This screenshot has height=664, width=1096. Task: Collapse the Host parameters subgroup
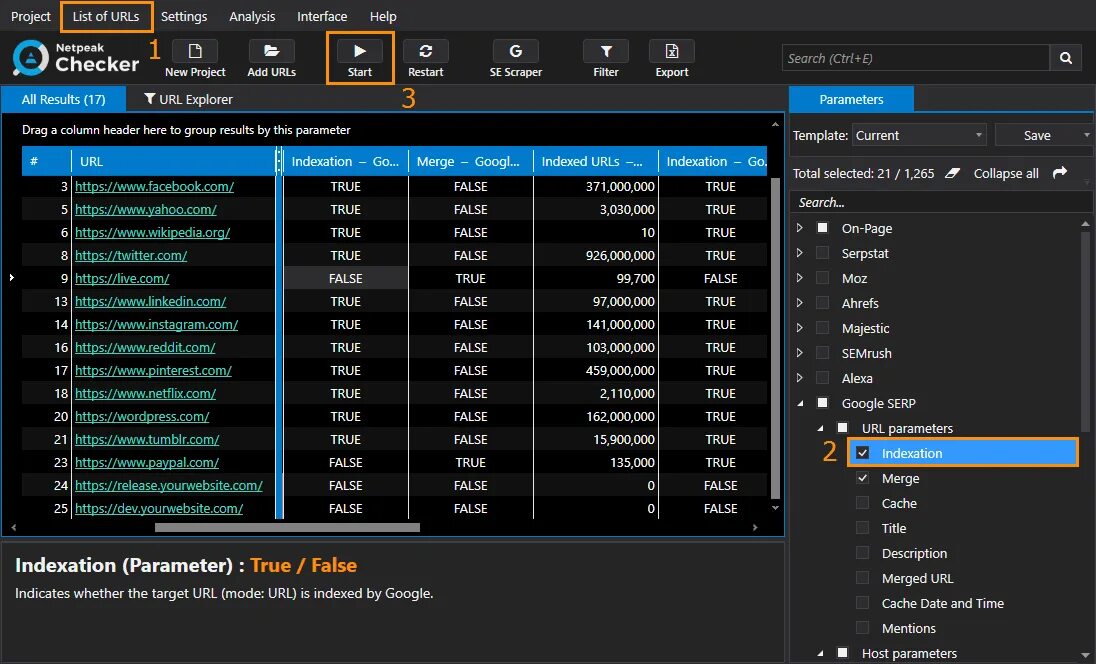pos(820,654)
